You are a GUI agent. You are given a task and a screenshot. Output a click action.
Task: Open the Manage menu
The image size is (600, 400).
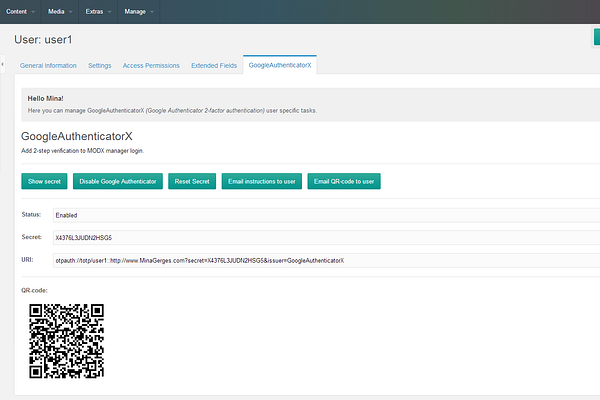pos(139,11)
